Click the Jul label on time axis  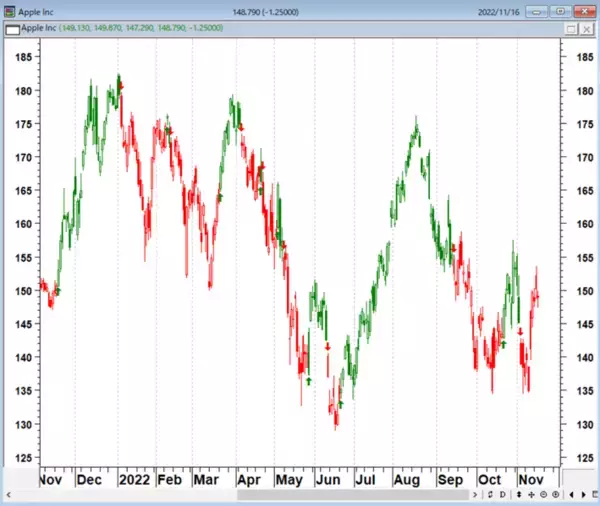[x=365, y=480]
